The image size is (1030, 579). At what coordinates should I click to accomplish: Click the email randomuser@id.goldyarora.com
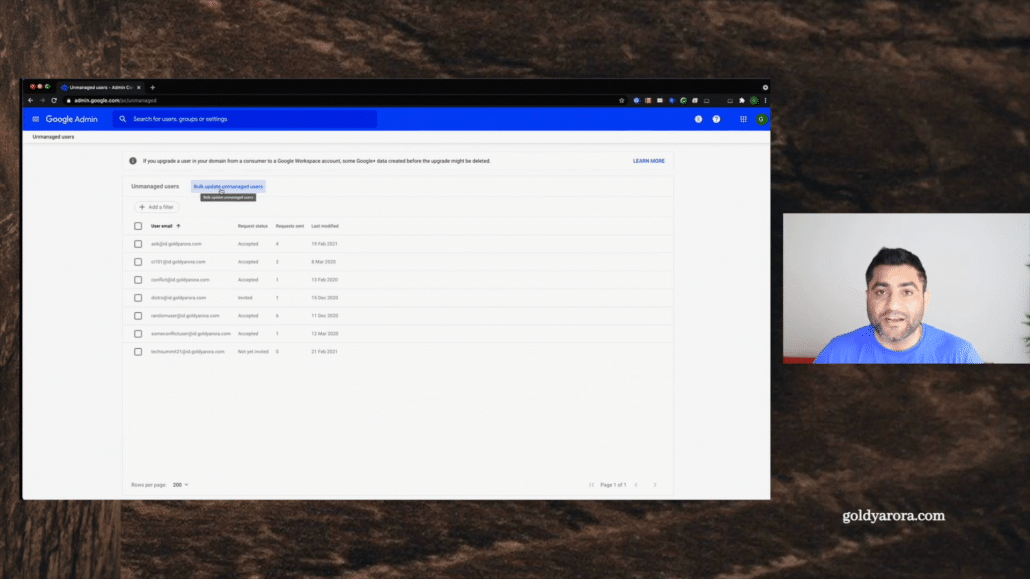185,315
